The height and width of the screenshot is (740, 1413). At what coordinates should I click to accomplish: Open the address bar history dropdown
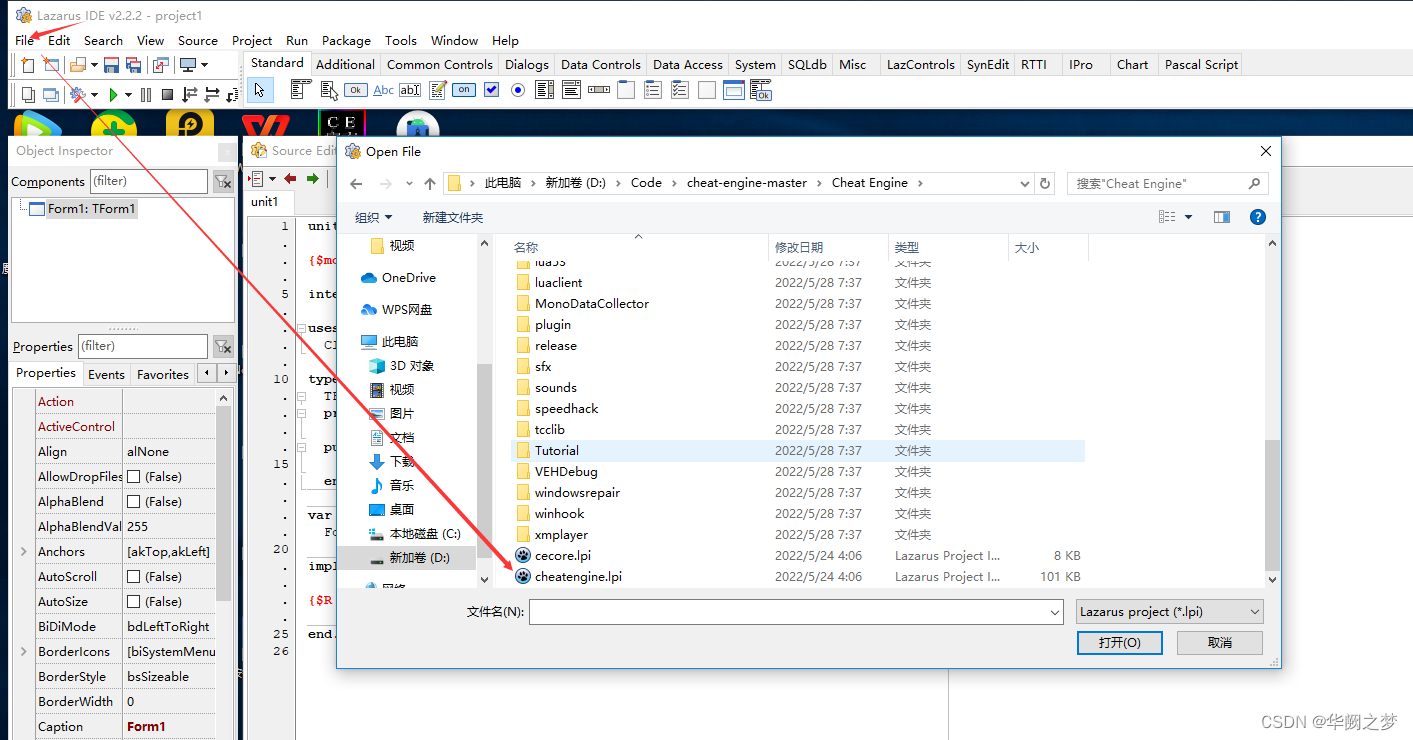point(1024,183)
